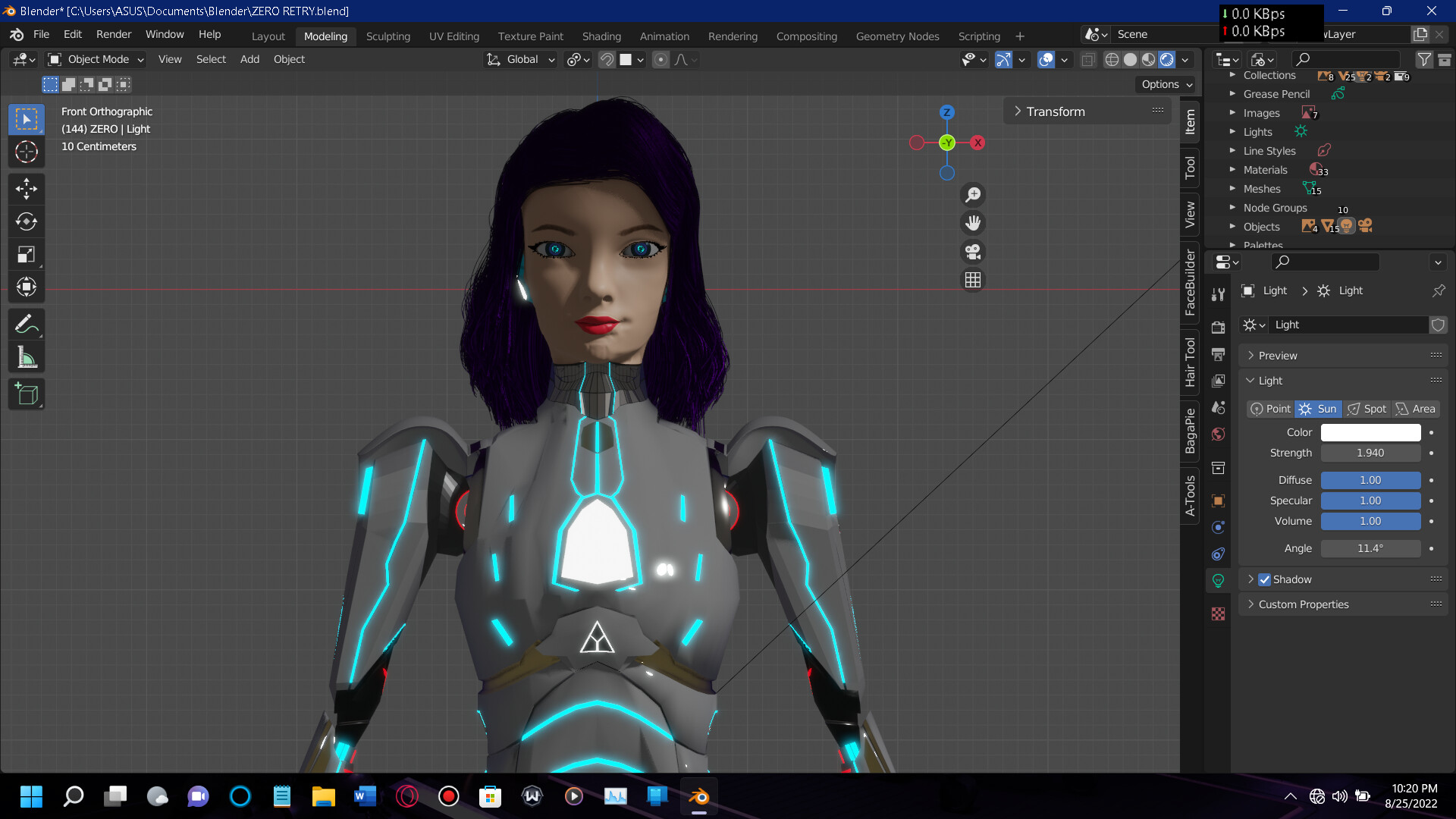This screenshot has width=1456, height=819.
Task: Expand the Materials tree entry
Action: pyautogui.click(x=1232, y=170)
